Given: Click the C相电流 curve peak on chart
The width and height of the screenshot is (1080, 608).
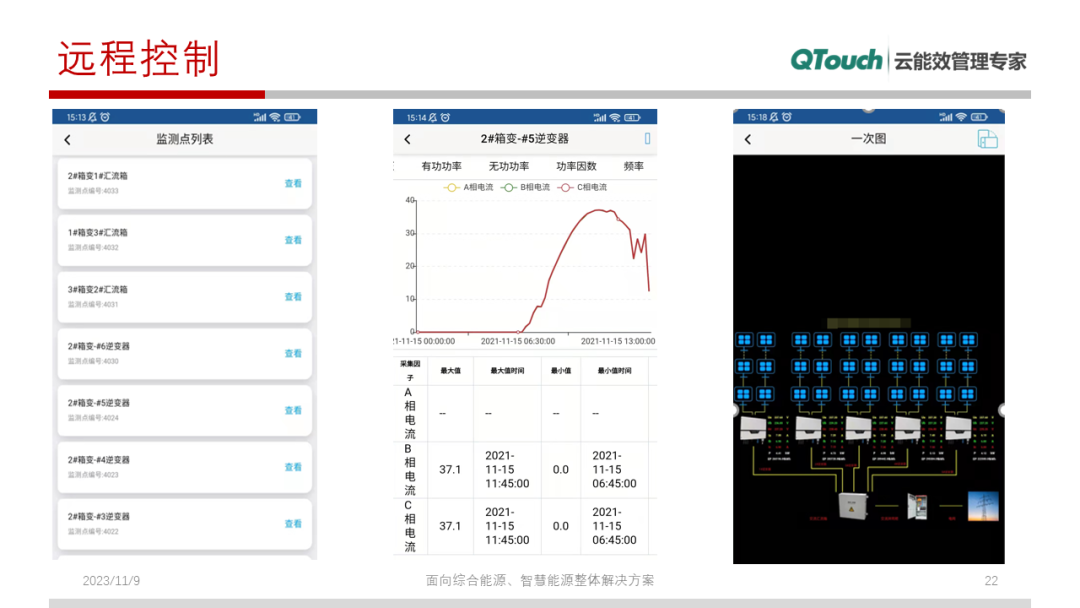Looking at the screenshot, I should [x=601, y=210].
